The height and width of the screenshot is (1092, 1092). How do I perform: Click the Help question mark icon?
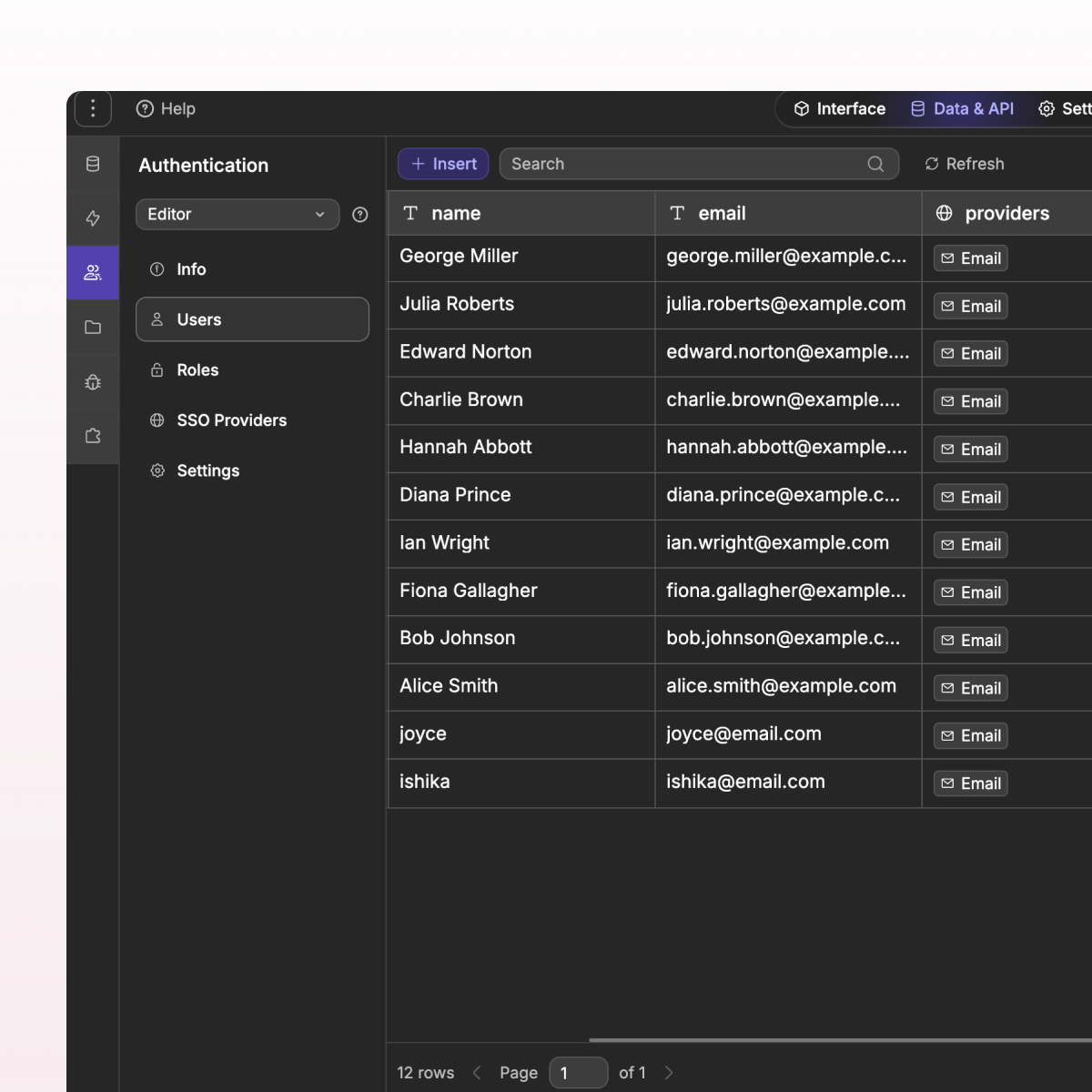click(x=146, y=108)
